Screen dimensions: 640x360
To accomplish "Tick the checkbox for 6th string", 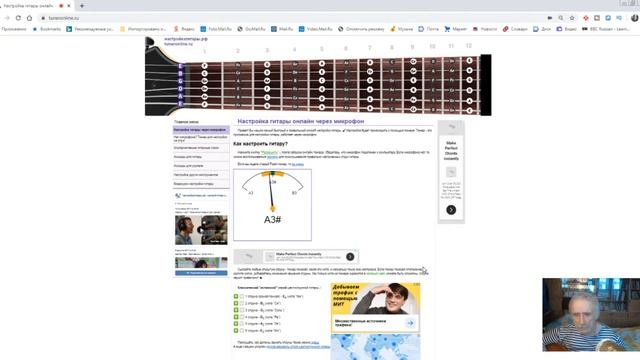I will (242, 331).
